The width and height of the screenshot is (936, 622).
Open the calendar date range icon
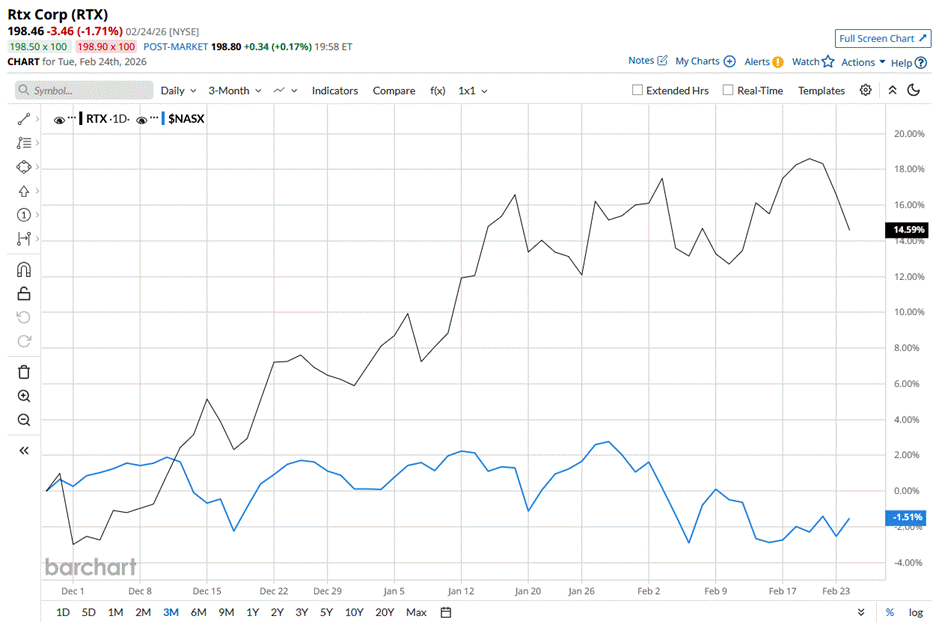[x=446, y=612]
